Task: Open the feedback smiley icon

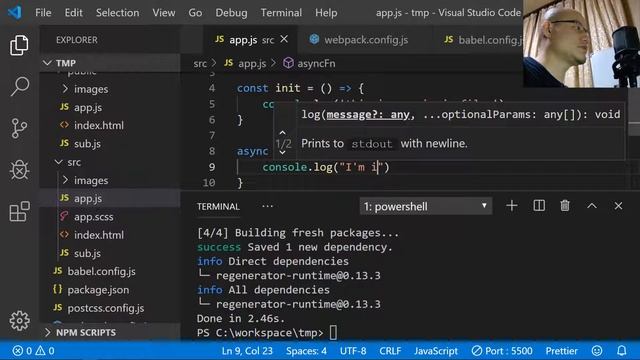Action: [597, 351]
